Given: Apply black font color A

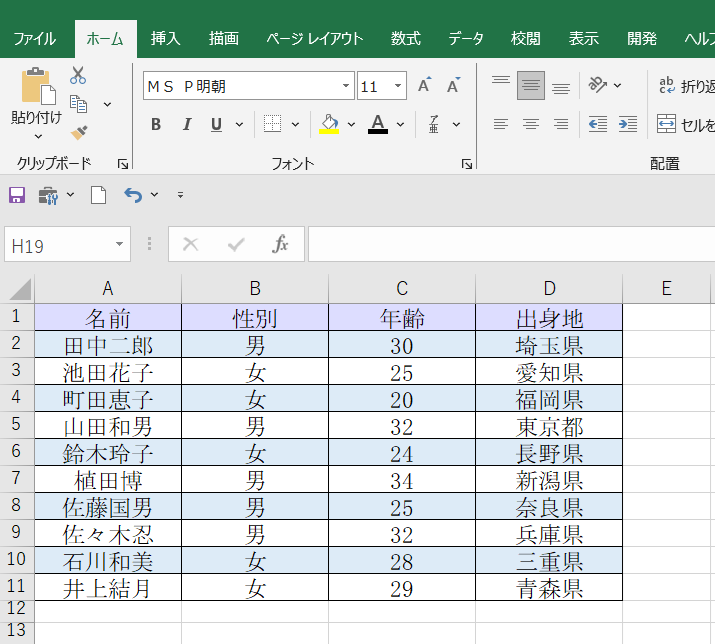Looking at the screenshot, I should tap(378, 124).
